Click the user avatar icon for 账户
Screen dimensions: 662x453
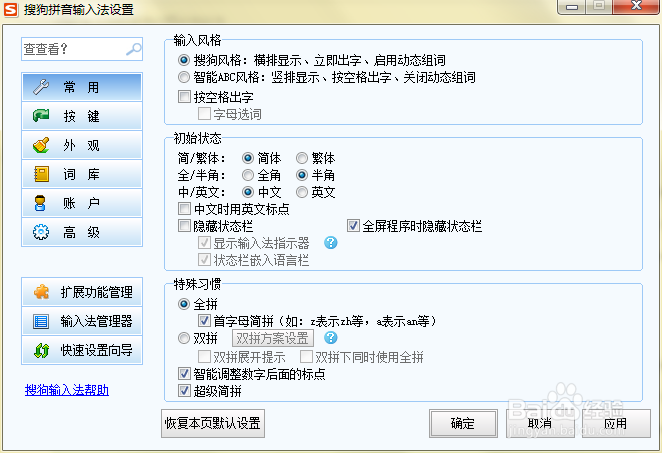(x=40, y=203)
